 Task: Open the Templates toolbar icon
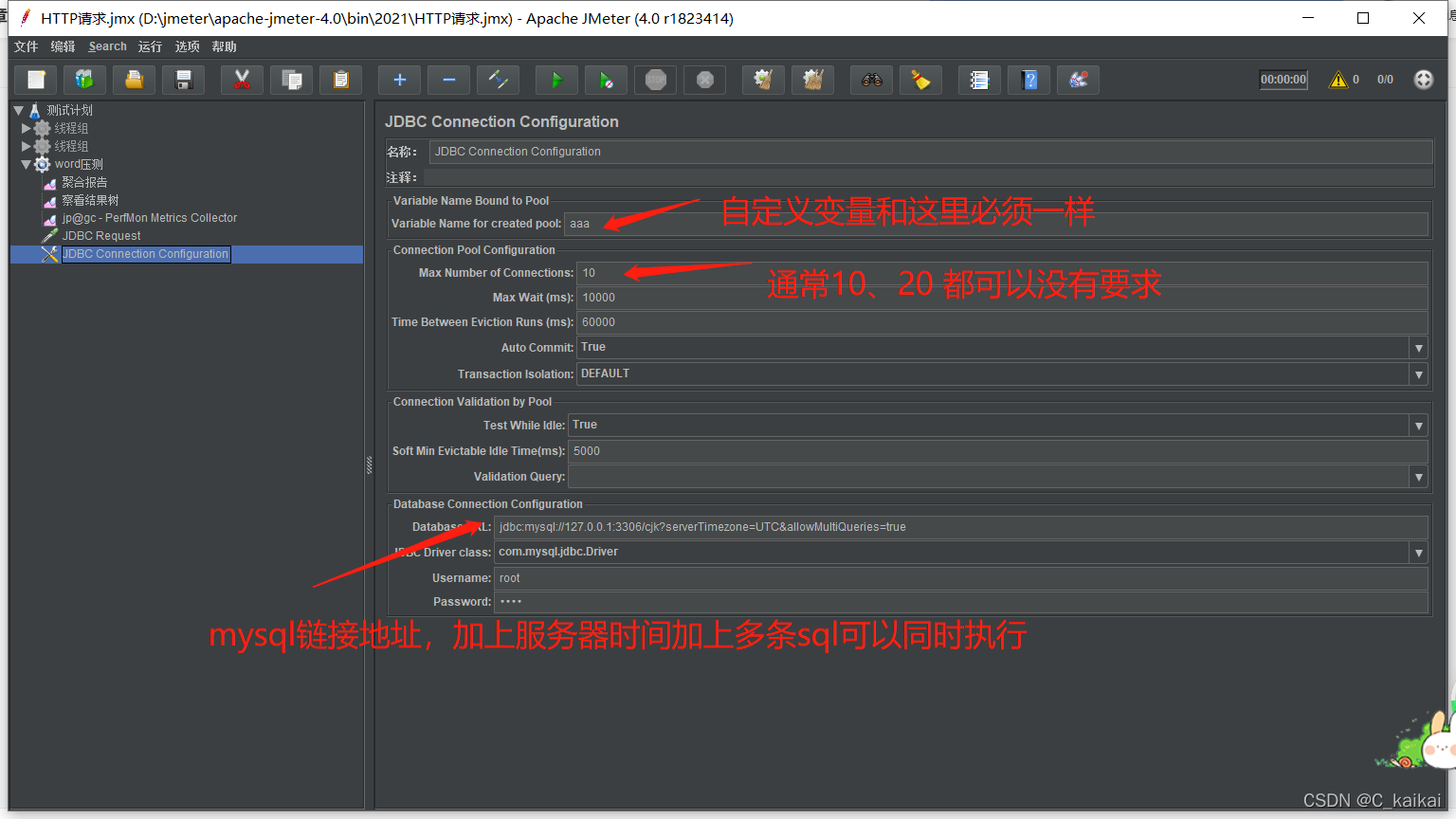pos(85,81)
